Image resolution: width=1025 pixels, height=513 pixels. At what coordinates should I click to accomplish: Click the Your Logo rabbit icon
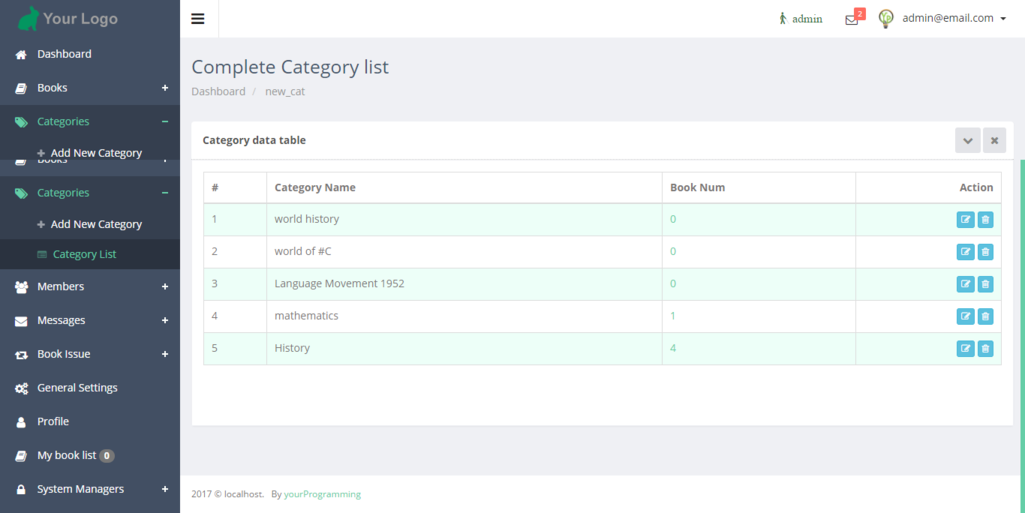click(29, 18)
